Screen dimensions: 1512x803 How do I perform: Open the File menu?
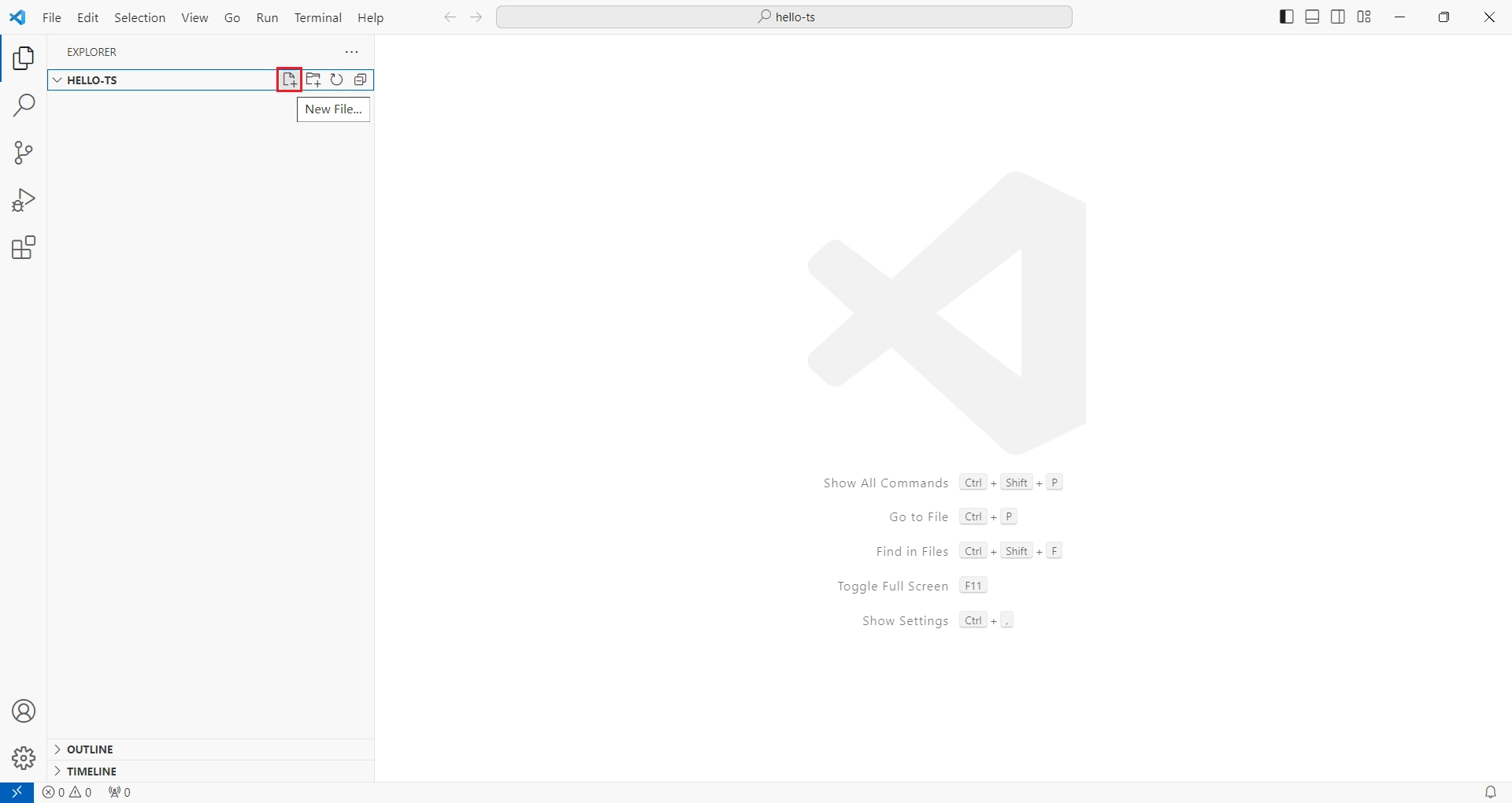tap(52, 17)
